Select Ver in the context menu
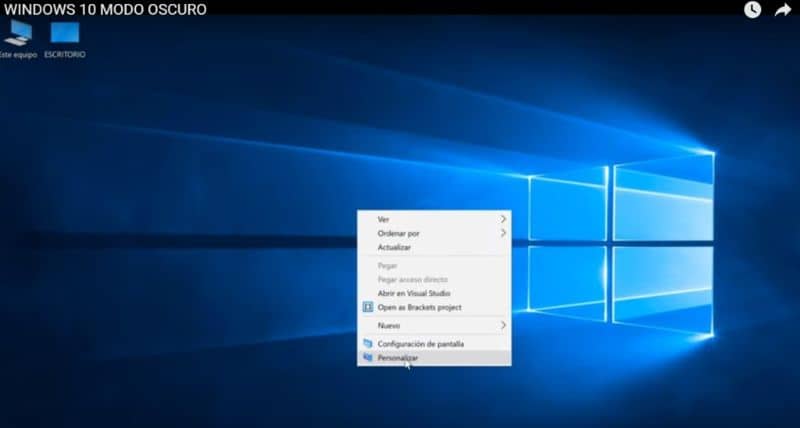 coord(434,219)
